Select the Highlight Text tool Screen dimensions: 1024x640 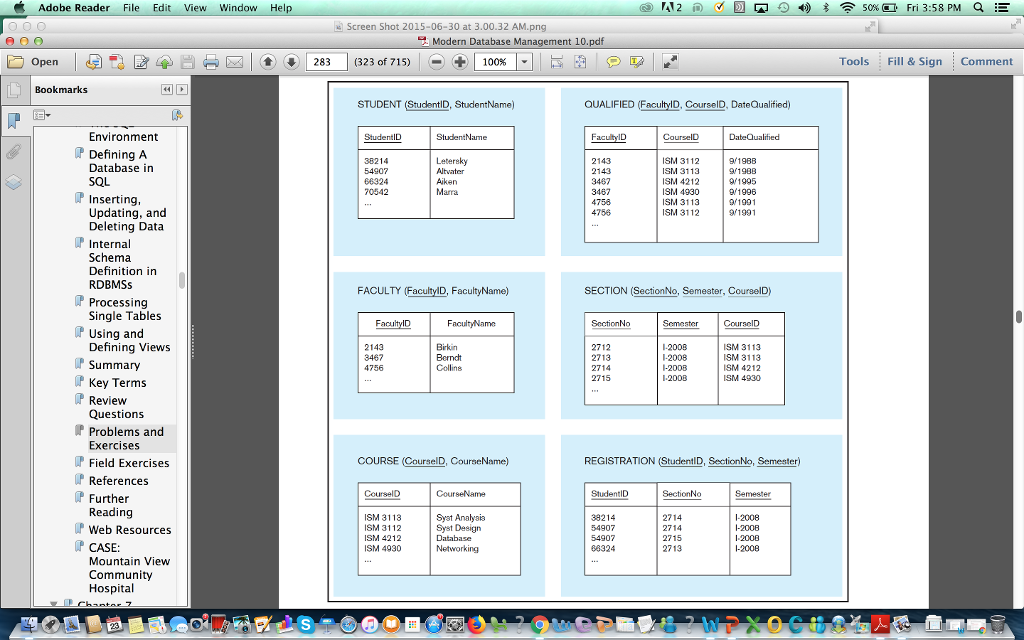[x=637, y=61]
